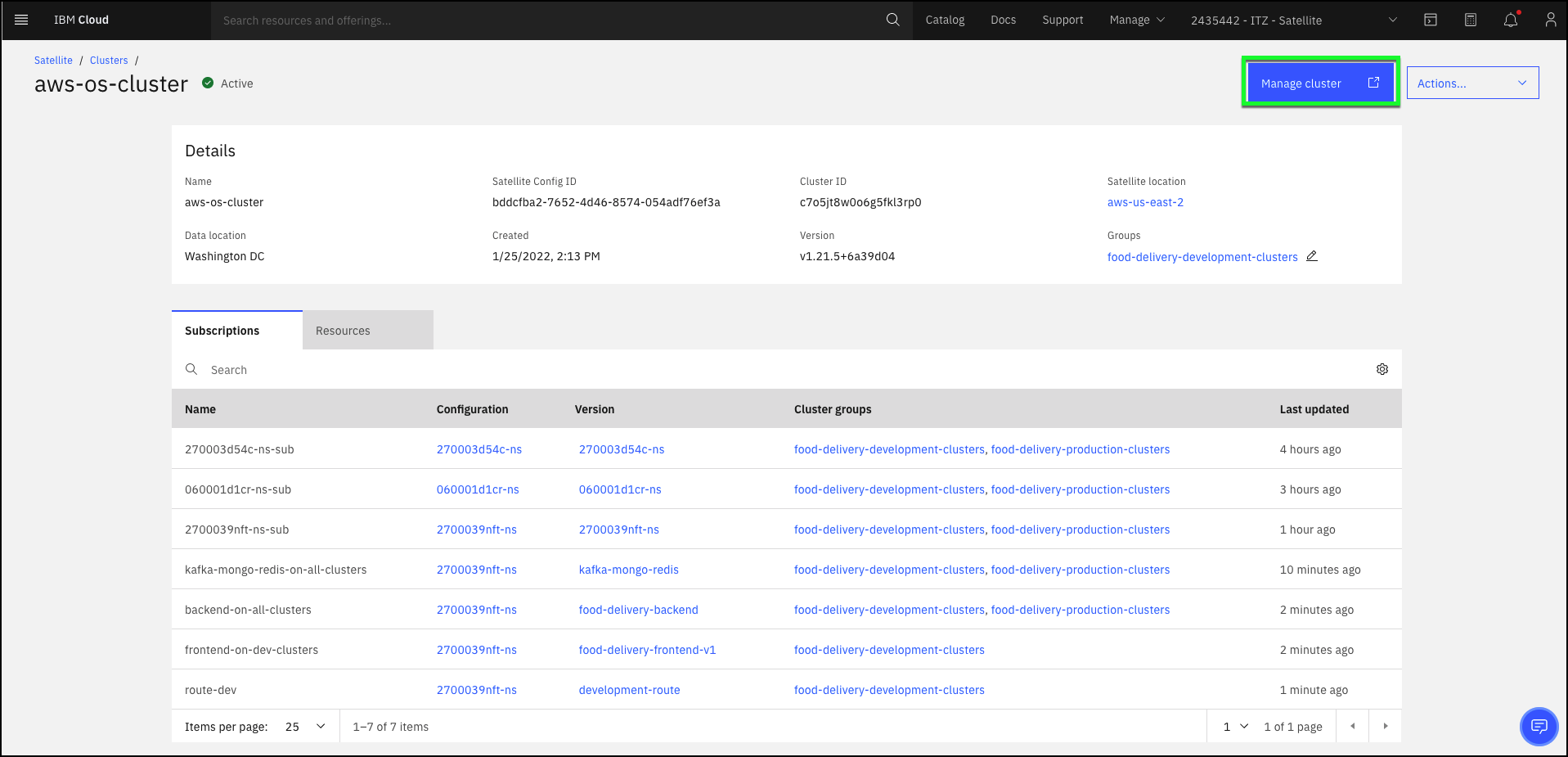Open the account switcher 2435442 - ITZ - Satellite
This screenshot has width=1568, height=757.
(1294, 20)
